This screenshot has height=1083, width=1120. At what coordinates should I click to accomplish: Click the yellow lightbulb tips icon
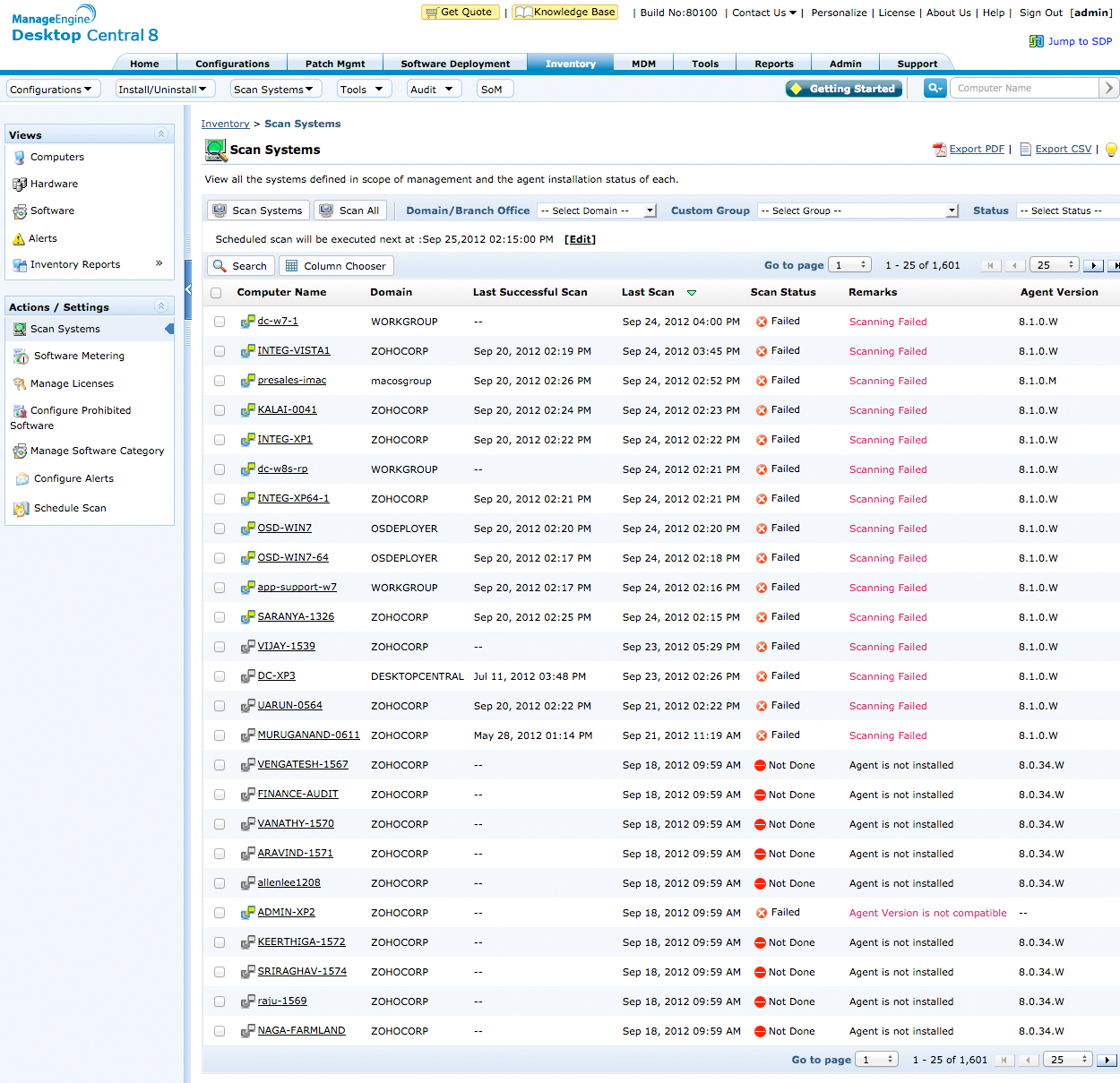[x=1111, y=150]
